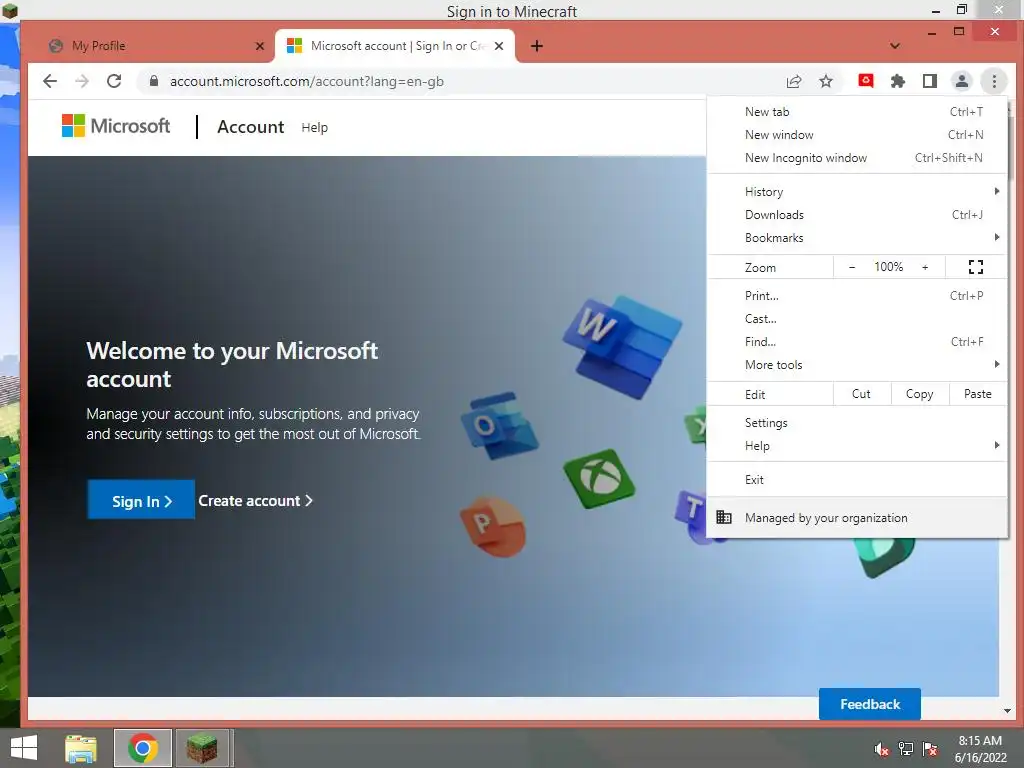1024x768 pixels.
Task: Open the Action Center flag icon
Action: [x=930, y=749]
